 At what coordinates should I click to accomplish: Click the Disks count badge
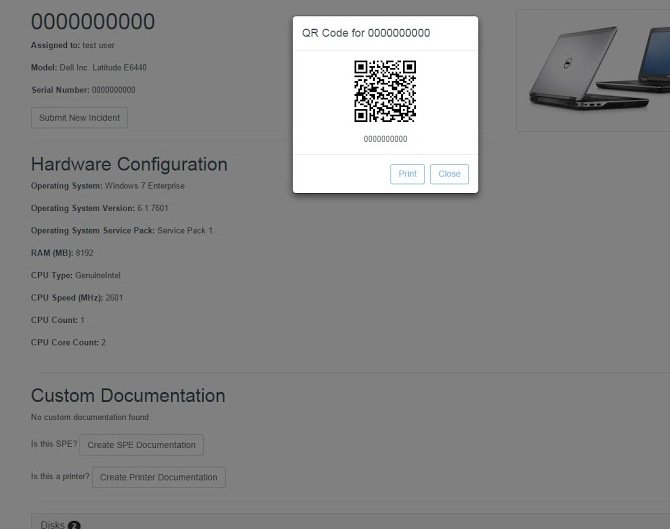[74, 525]
